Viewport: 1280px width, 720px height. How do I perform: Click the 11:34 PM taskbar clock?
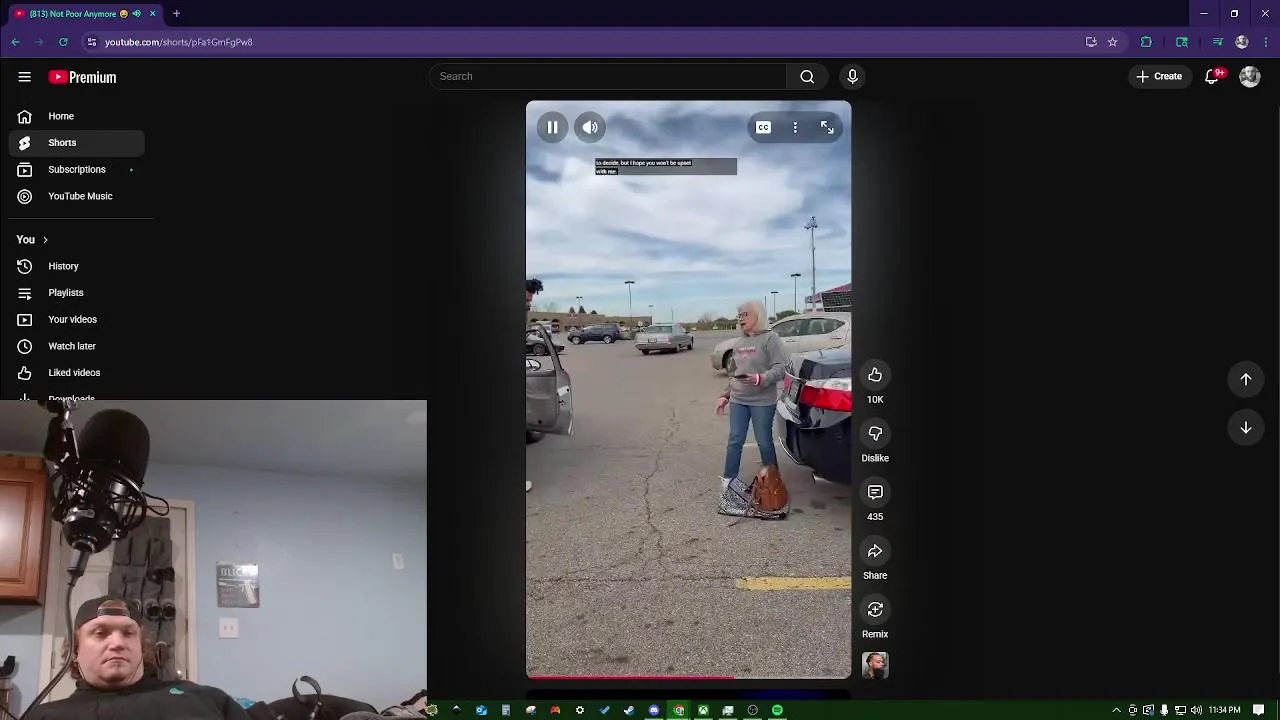coord(1224,710)
